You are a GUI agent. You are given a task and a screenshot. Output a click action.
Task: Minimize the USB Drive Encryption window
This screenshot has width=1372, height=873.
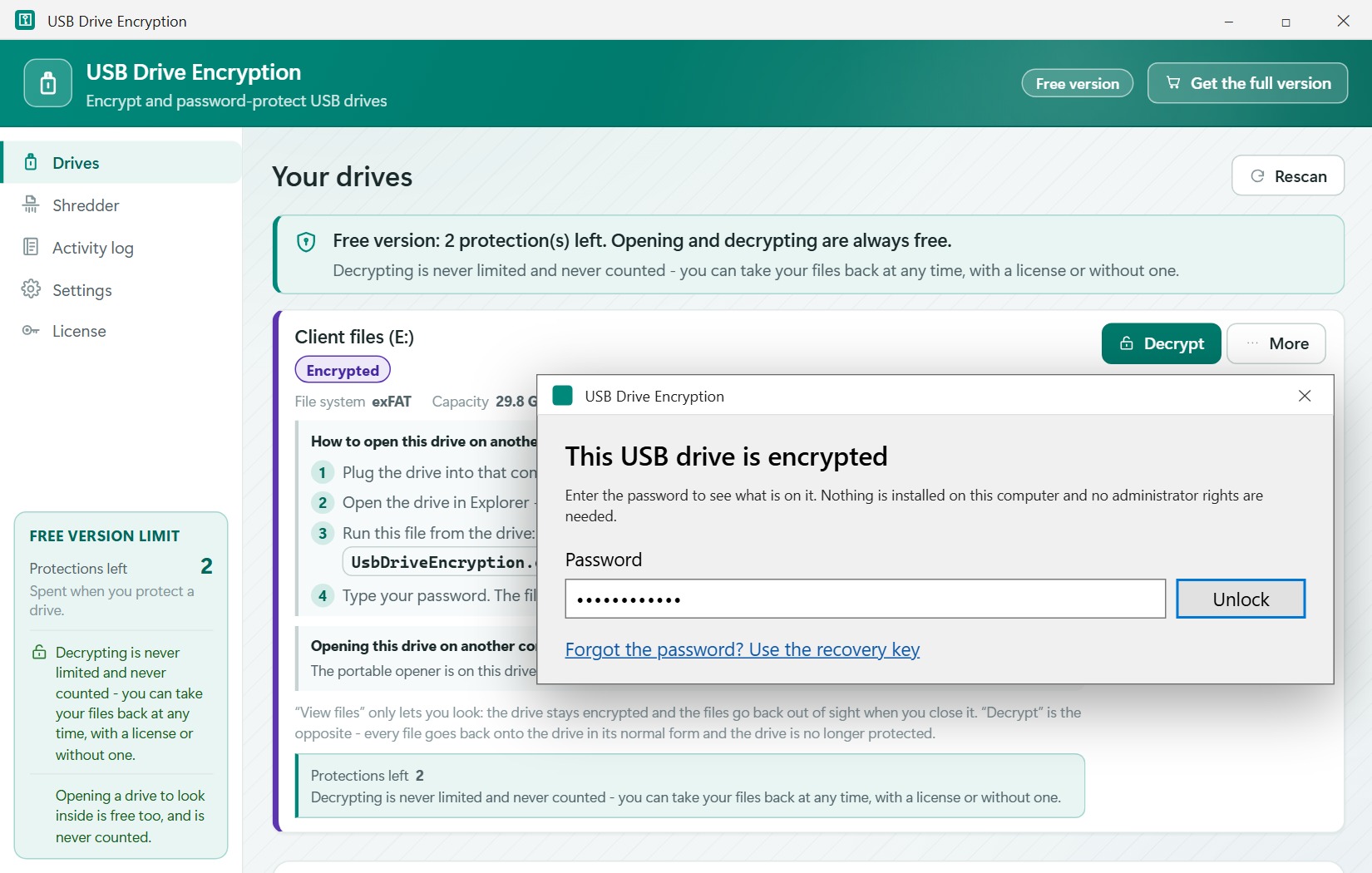pyautogui.click(x=1229, y=21)
